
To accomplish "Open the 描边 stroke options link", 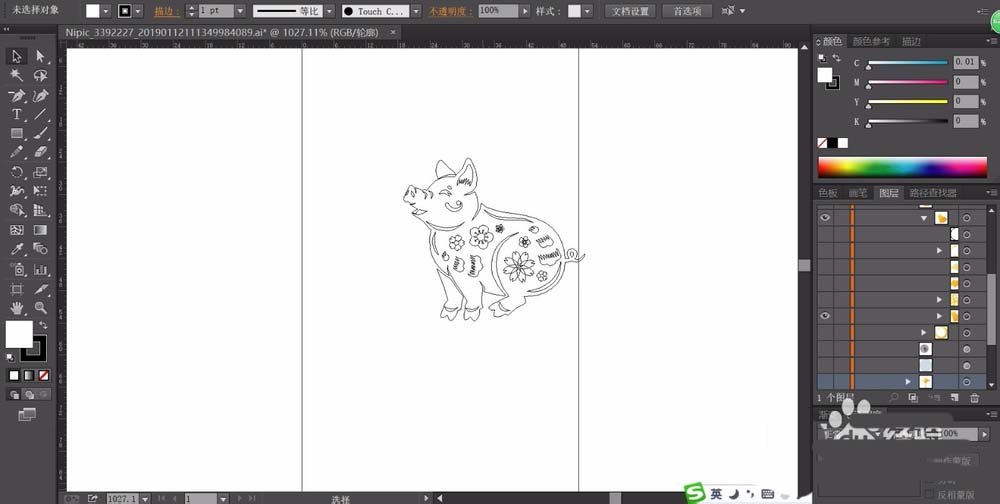I will click(167, 11).
